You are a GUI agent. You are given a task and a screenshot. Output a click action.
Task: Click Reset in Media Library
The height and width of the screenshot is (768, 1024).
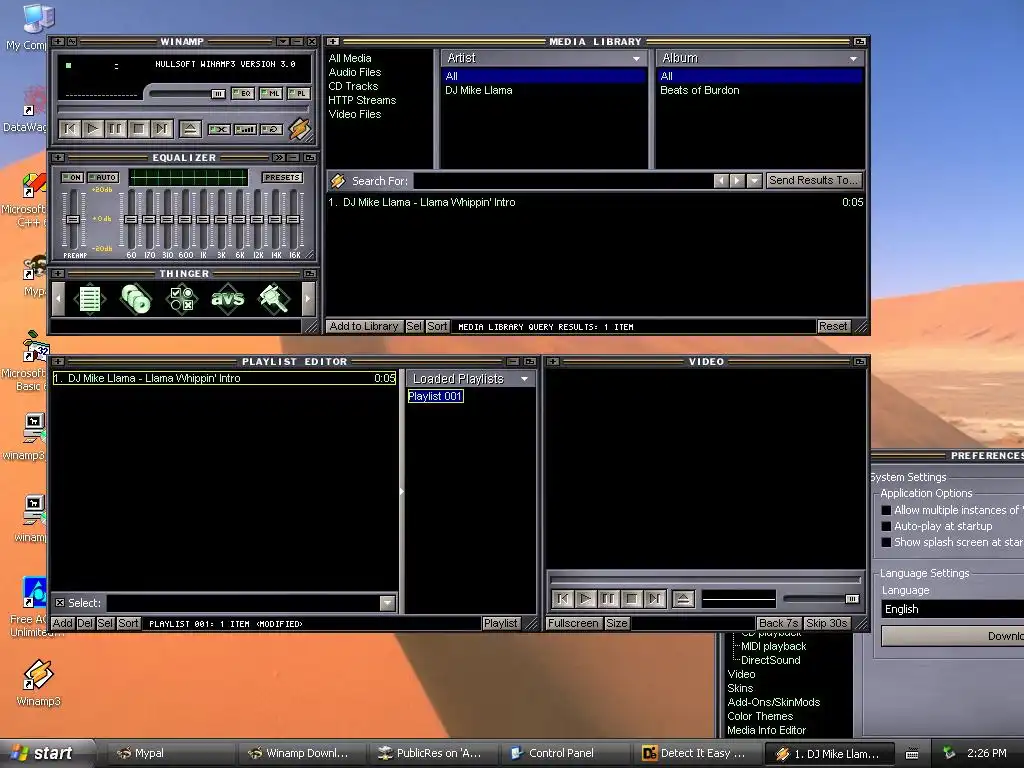pos(833,327)
